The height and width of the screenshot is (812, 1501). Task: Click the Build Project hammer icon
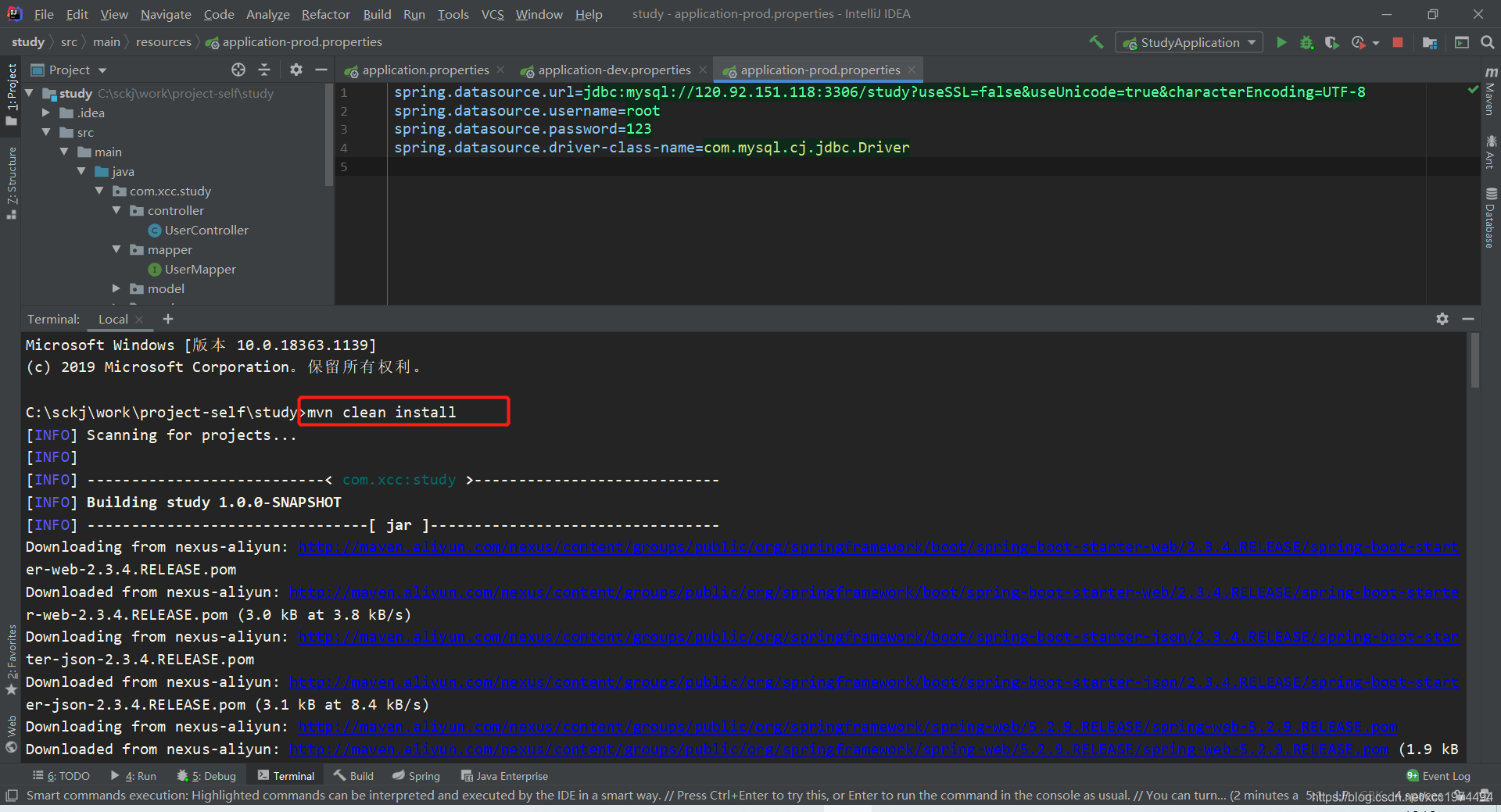(1096, 42)
